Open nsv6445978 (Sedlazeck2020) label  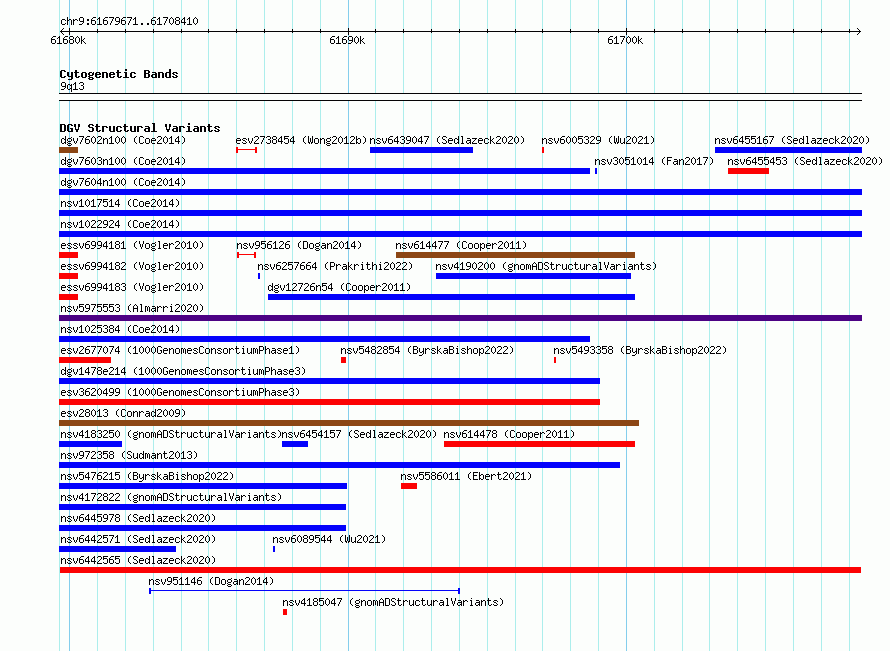click(x=138, y=518)
